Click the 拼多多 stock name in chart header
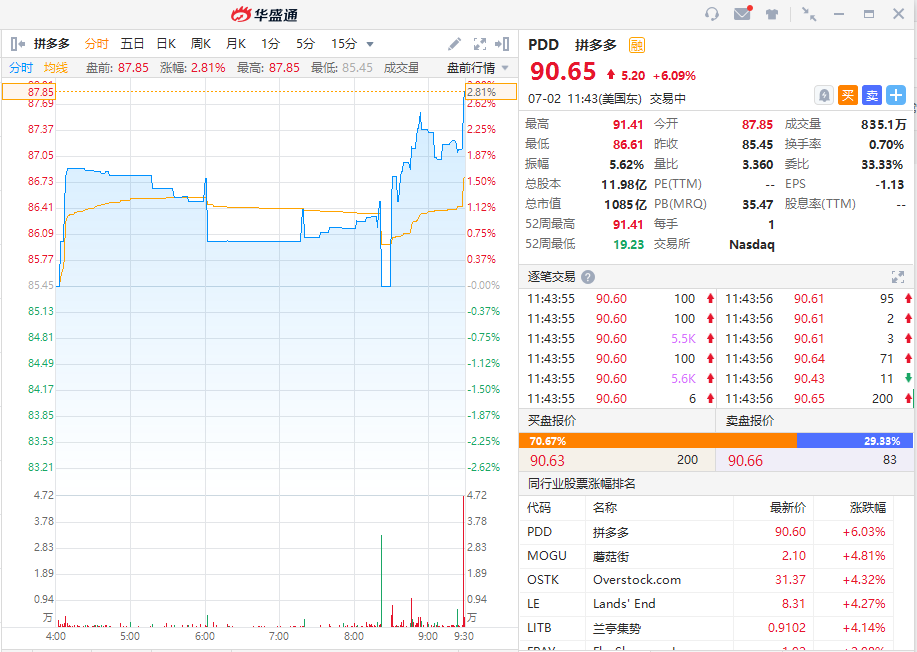 click(52, 44)
